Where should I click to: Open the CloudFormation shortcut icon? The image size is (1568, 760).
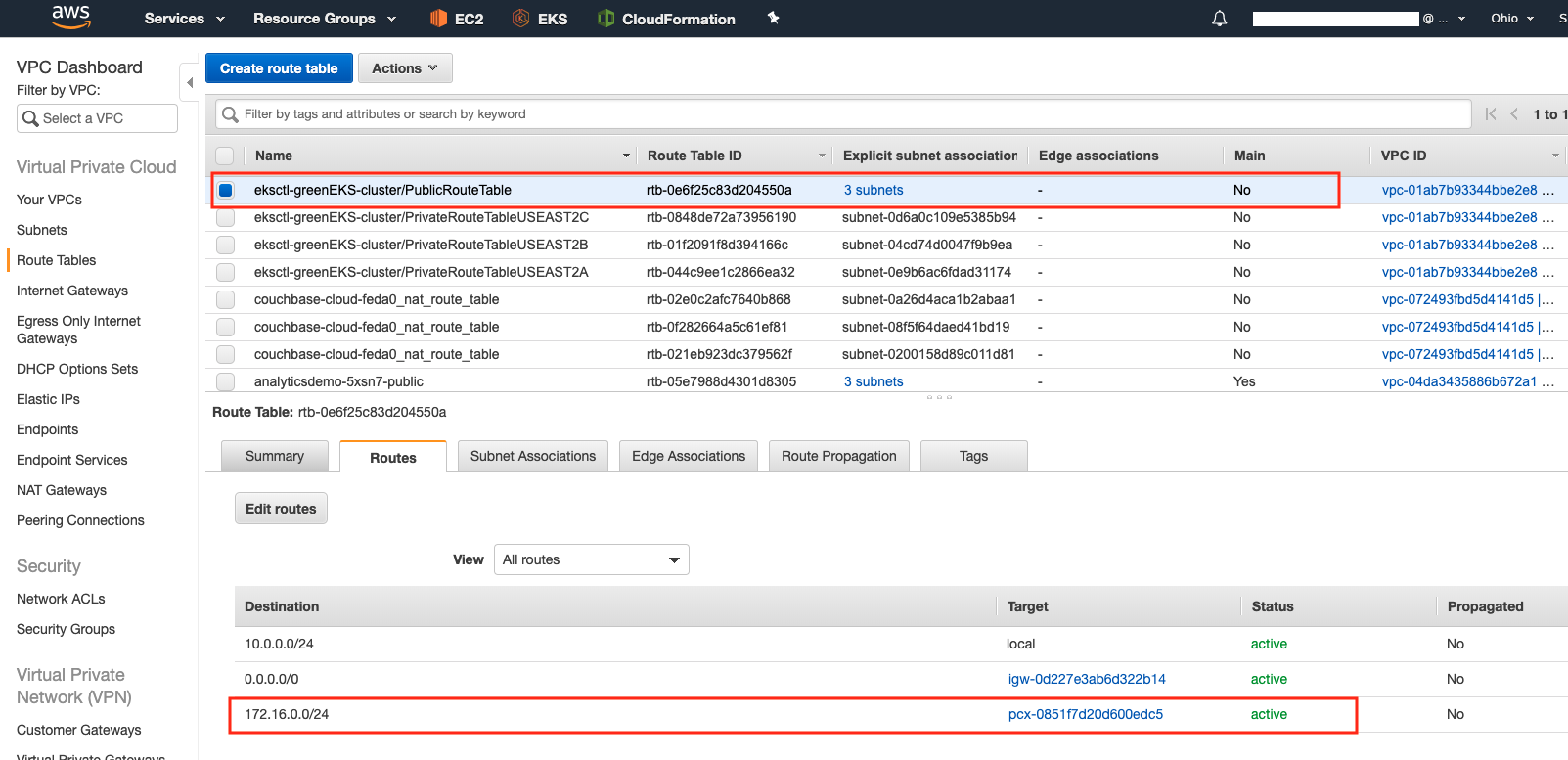(x=606, y=19)
